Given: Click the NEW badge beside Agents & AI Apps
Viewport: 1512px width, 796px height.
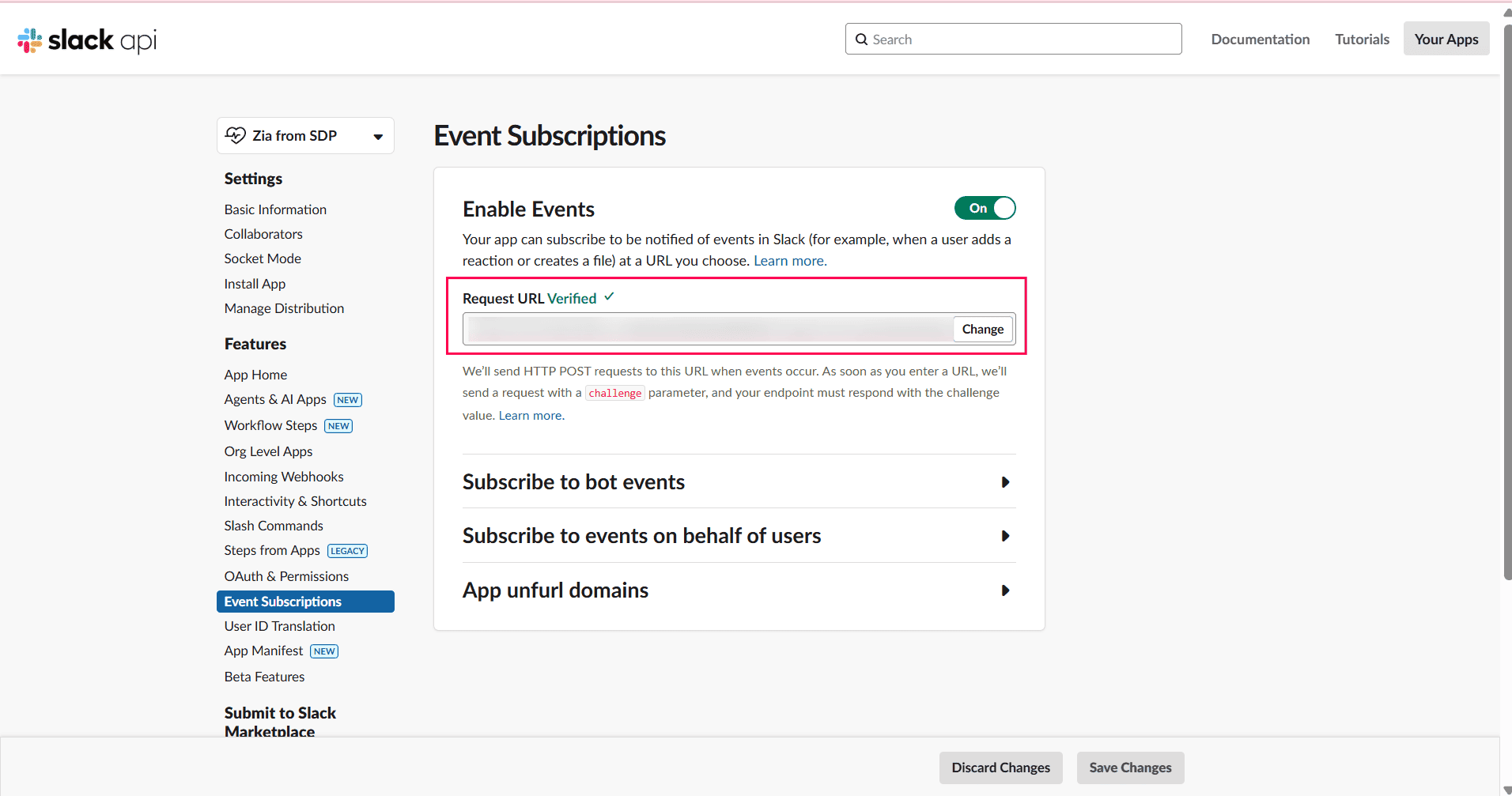Looking at the screenshot, I should [347, 400].
